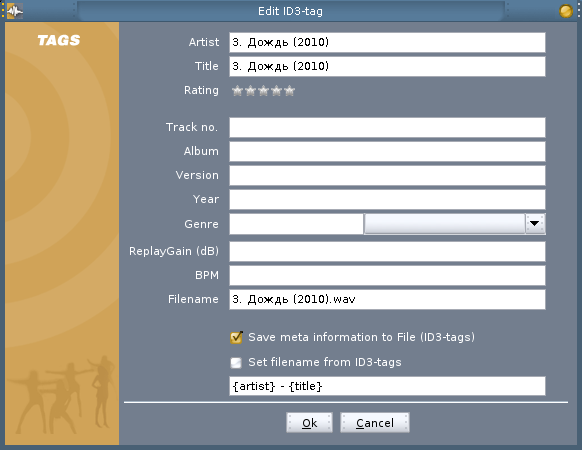Image resolution: width=582 pixels, height=450 pixels.
Task: Confirm changes with the Ok button
Action: pos(309,423)
